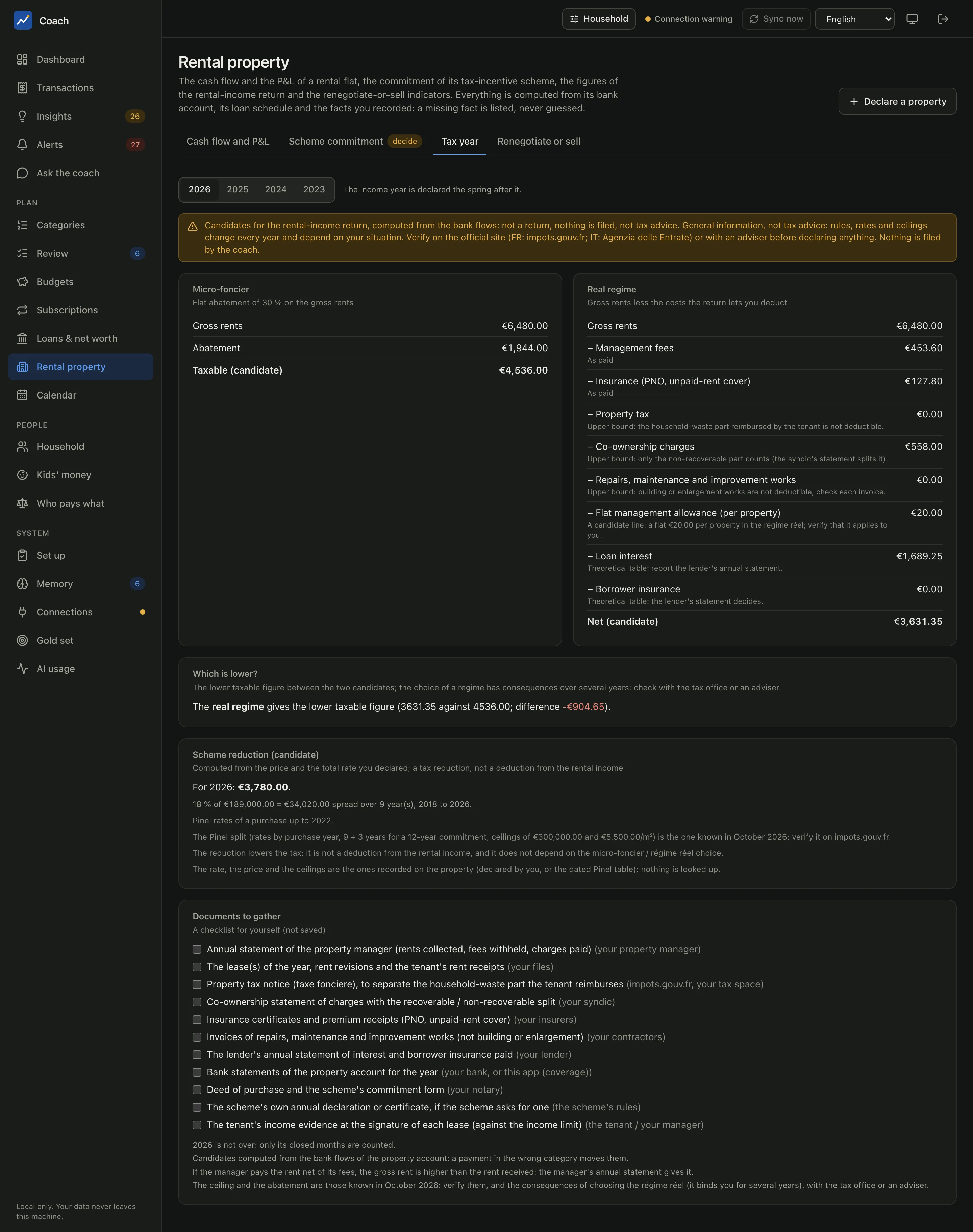
Task: Check annual statement of property manager
Action: tap(197, 949)
